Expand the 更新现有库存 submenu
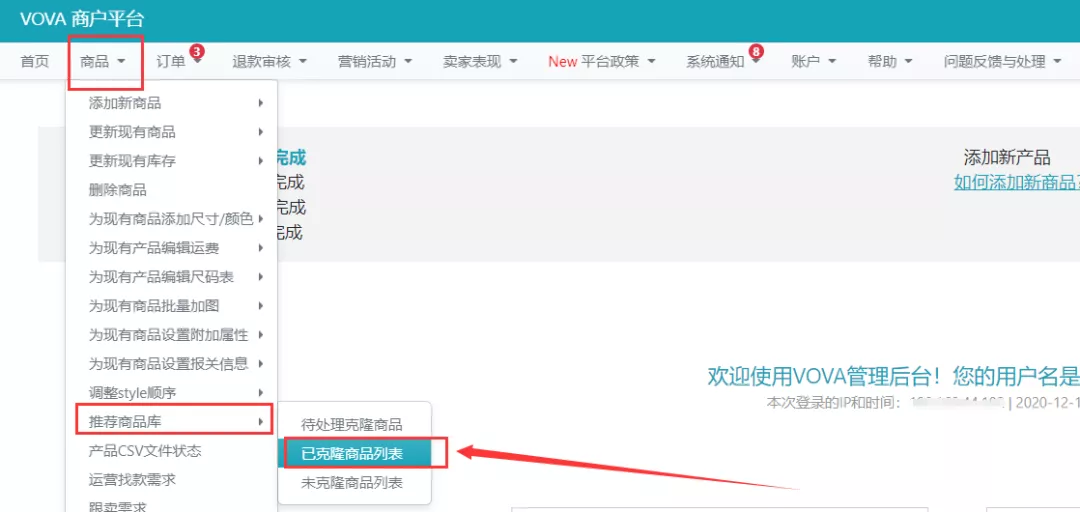Image resolution: width=1080 pixels, height=512 pixels. (172, 161)
